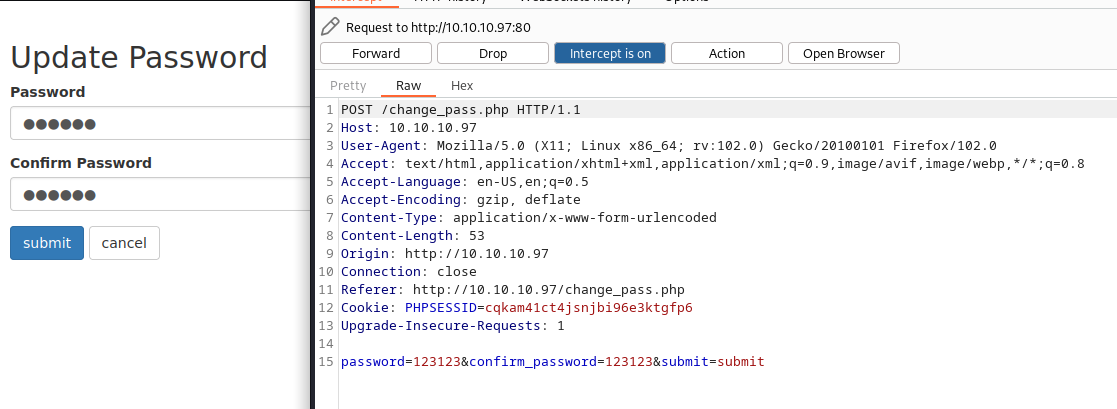Screen dimensions: 1117x409
Task: Click the blue submit button
Action: coord(47,243)
